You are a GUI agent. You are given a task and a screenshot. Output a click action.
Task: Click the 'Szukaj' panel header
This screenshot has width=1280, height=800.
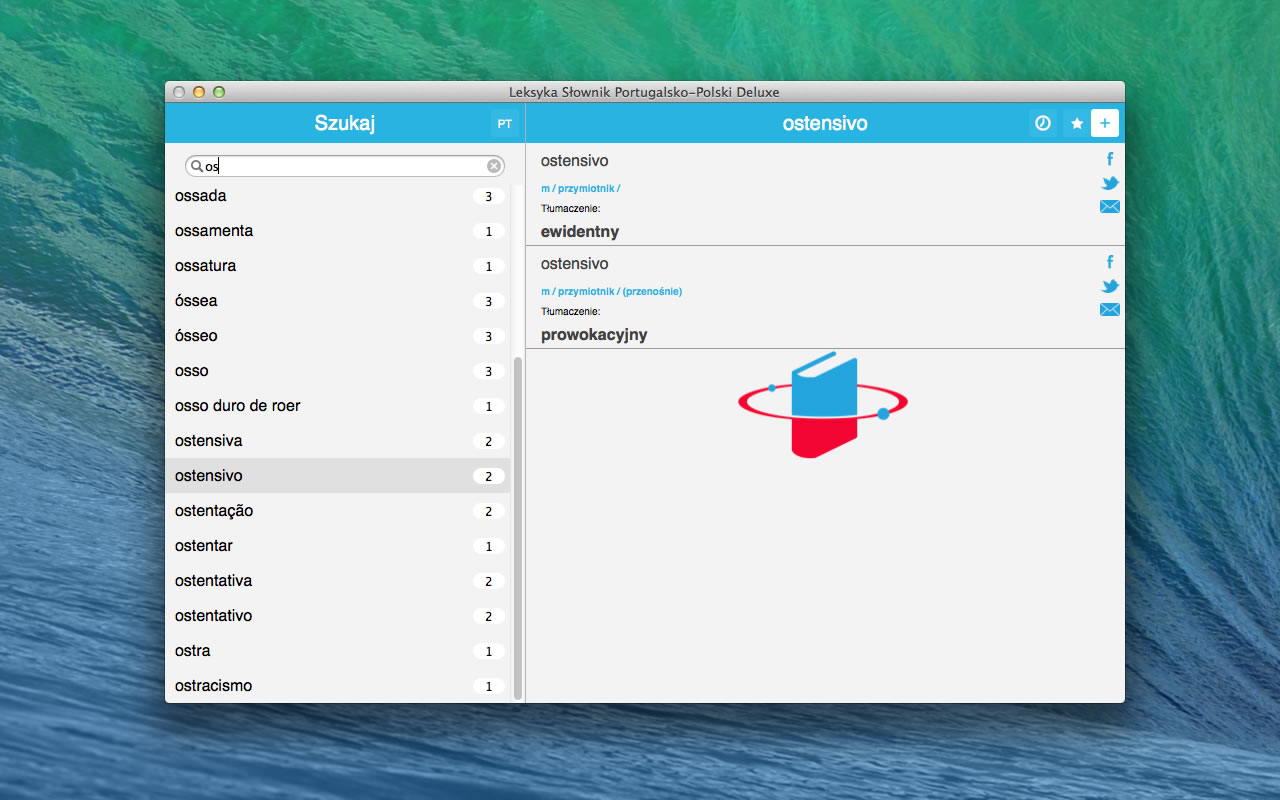click(345, 123)
